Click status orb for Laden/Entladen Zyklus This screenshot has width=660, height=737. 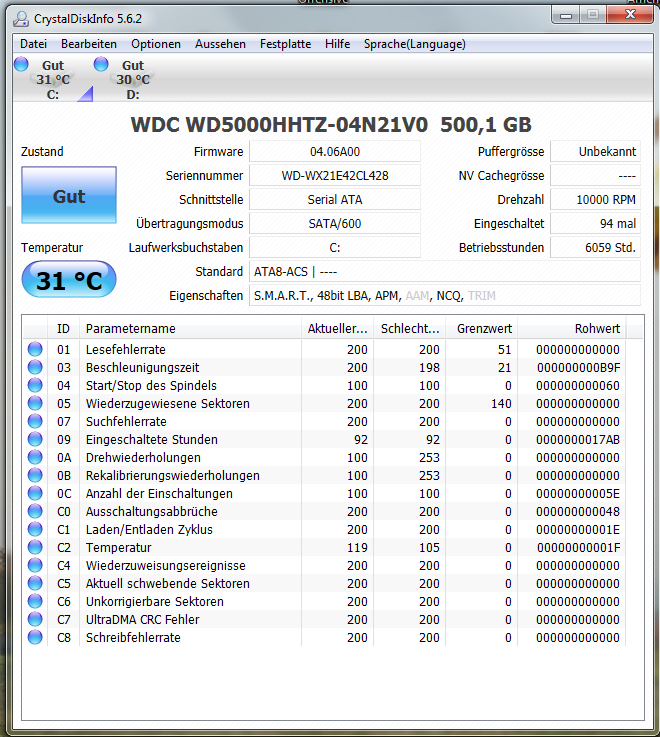click(35, 529)
